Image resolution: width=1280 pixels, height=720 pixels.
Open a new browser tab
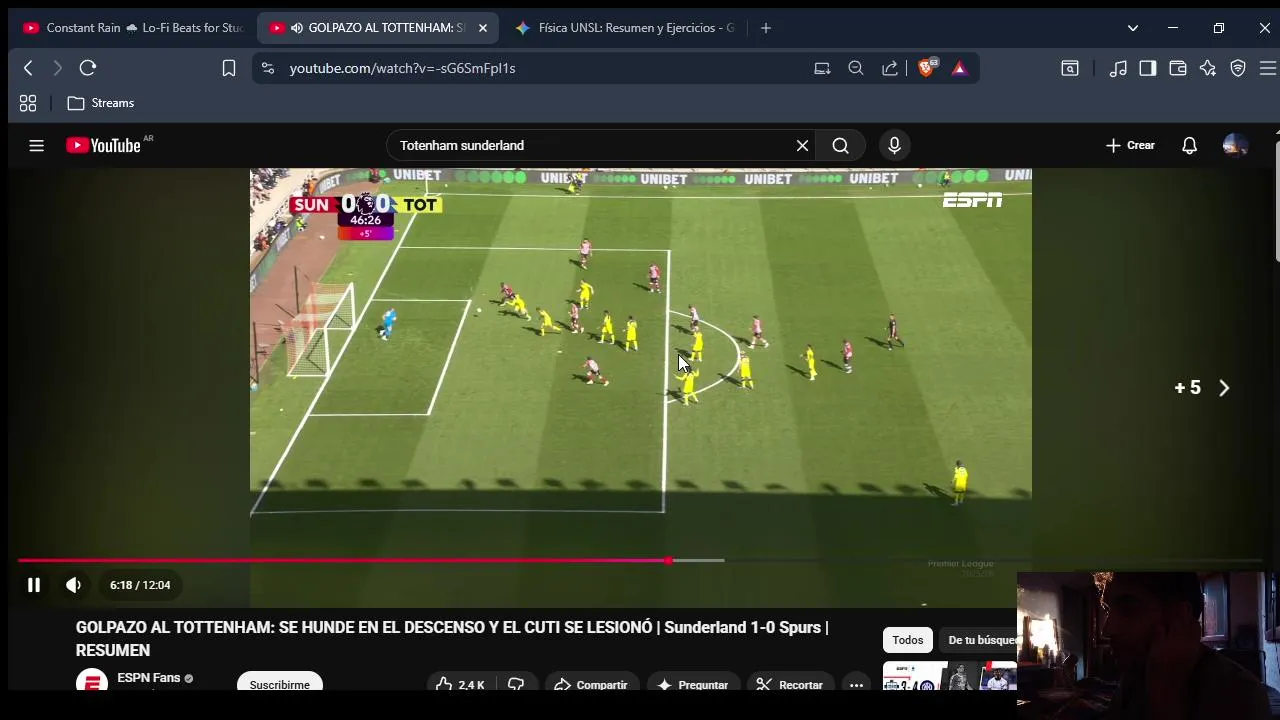click(766, 28)
